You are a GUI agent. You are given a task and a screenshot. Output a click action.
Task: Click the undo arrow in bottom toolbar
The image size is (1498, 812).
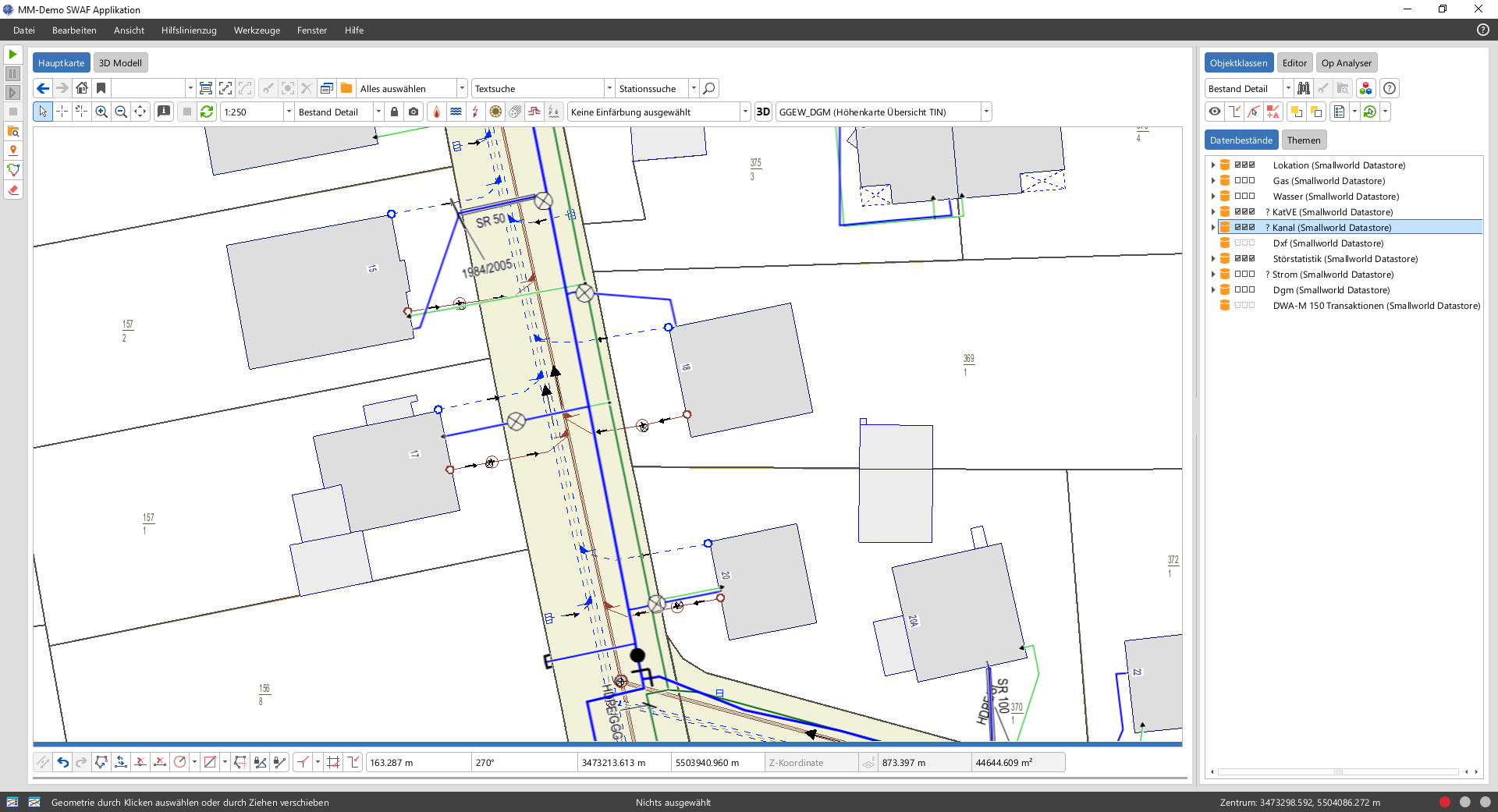tap(62, 762)
